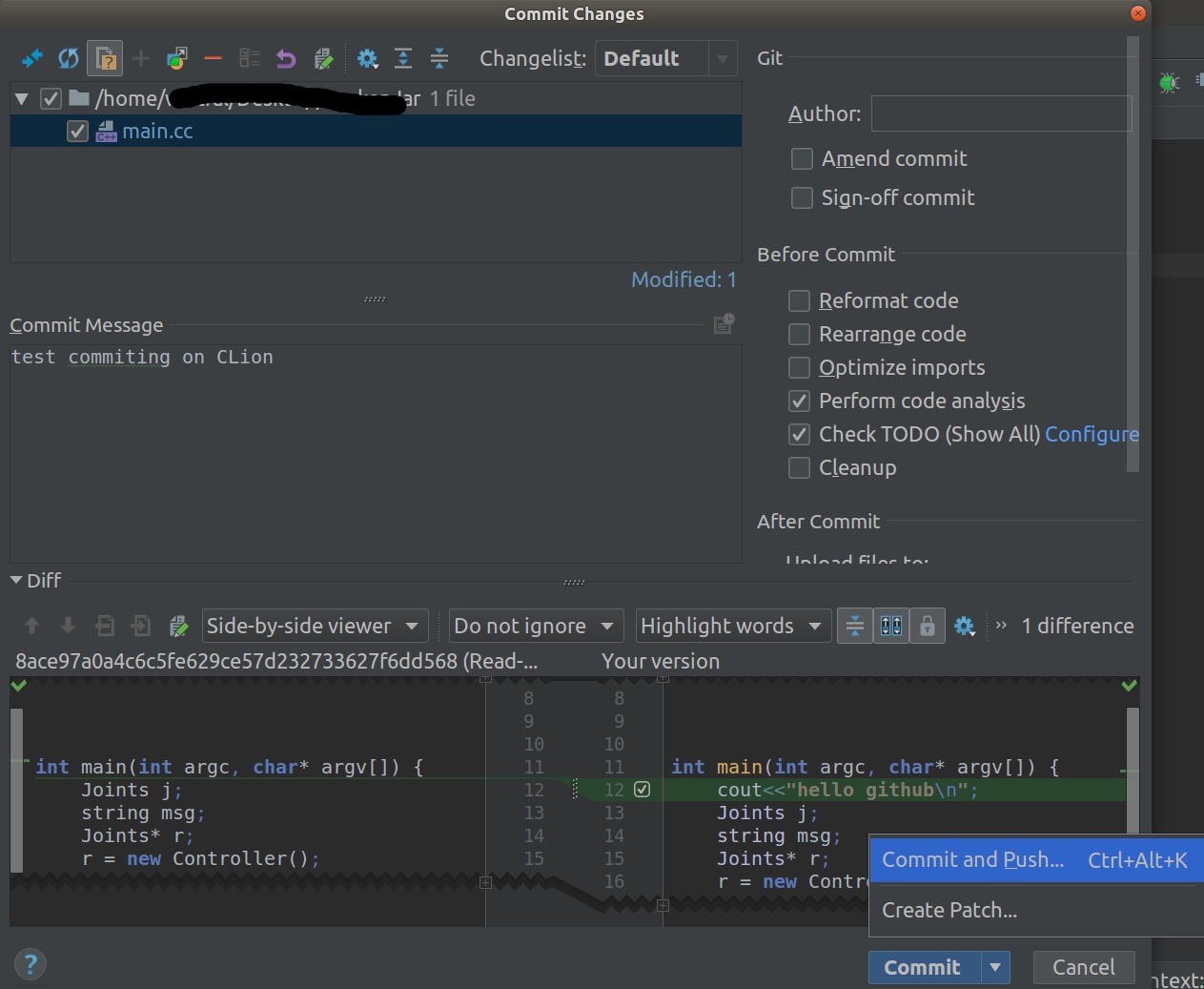Choose Commit and Push from menu
This screenshot has height=989, width=1204.
tap(972, 859)
